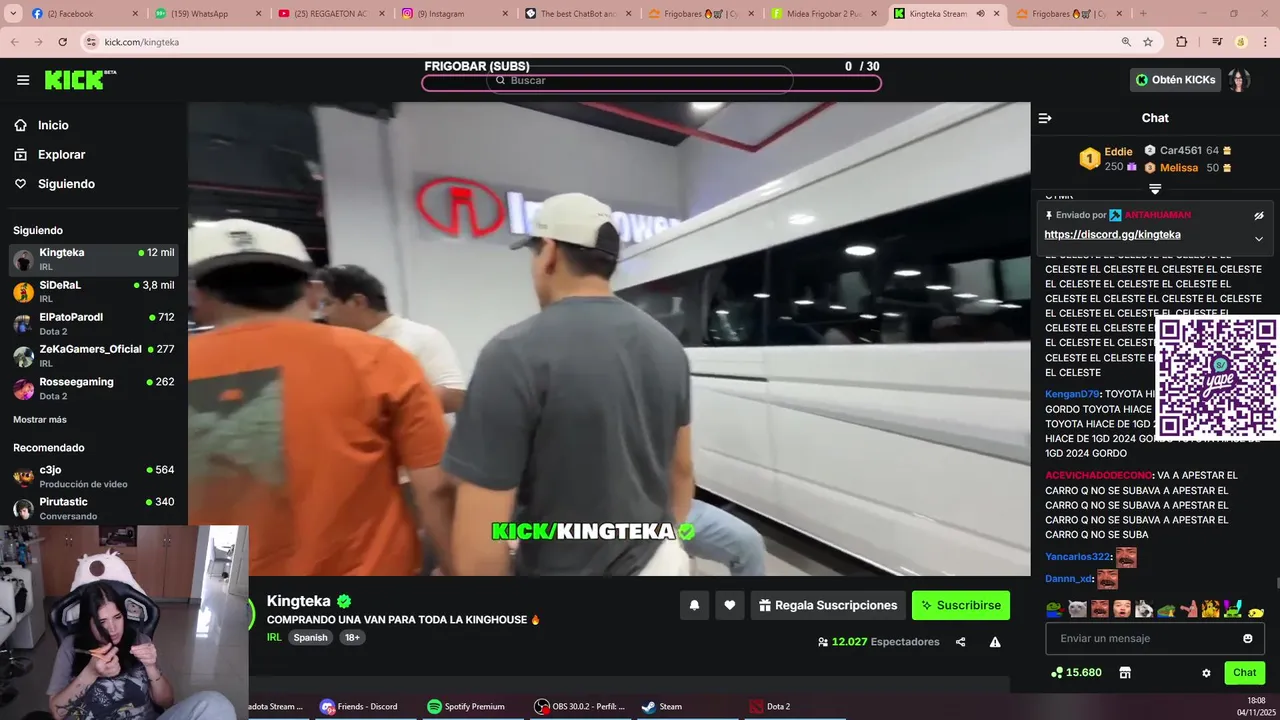Toggle notifications bell for Kingteka

pos(694,605)
